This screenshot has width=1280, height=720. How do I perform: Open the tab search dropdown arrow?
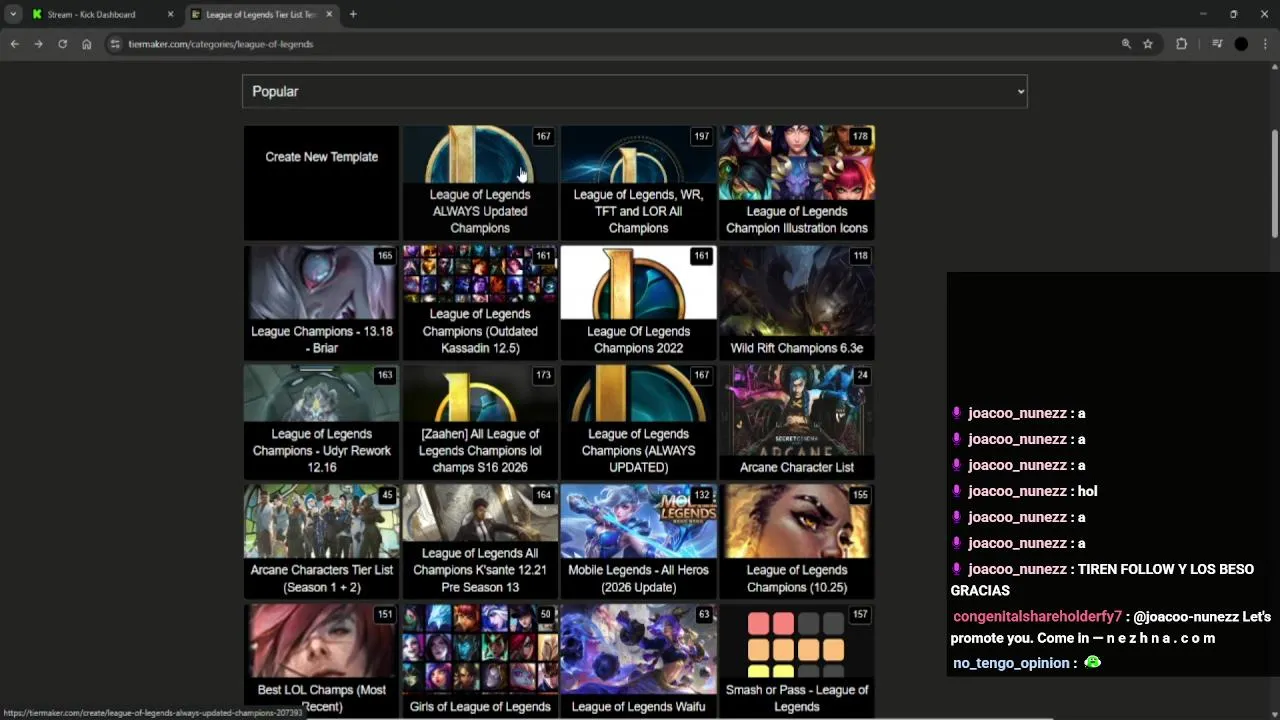coord(13,14)
